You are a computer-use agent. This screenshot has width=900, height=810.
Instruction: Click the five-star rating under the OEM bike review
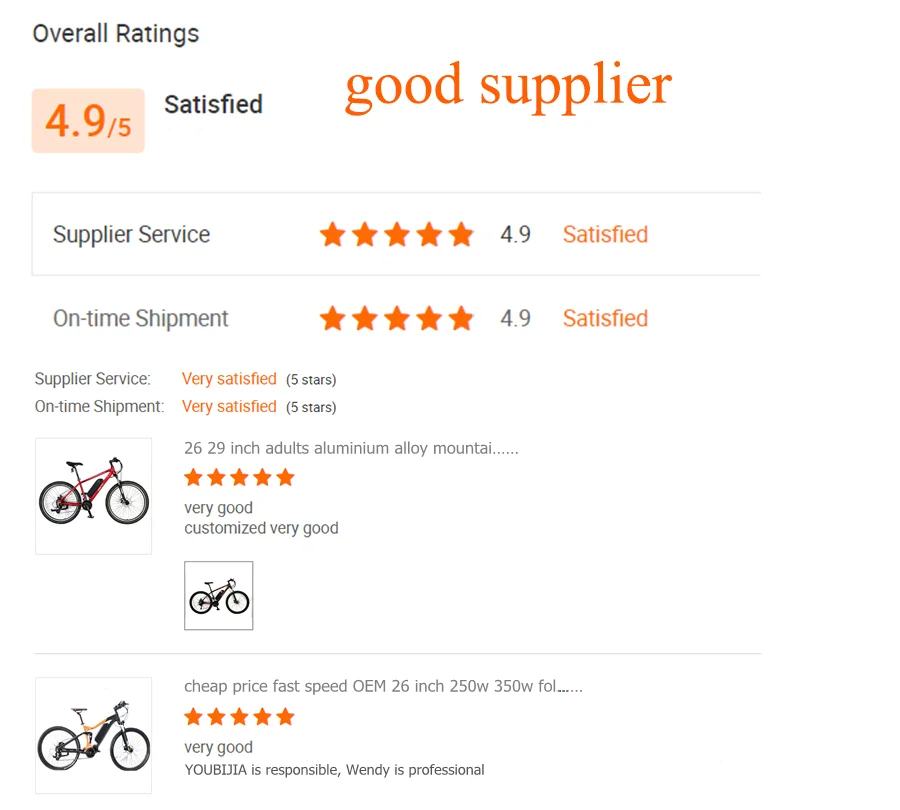click(x=239, y=717)
